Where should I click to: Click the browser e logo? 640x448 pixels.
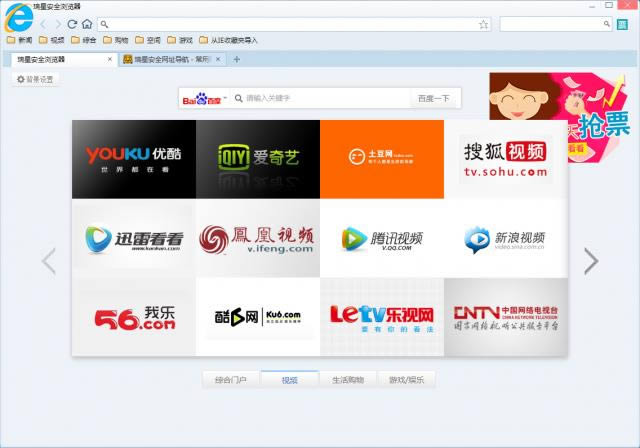coord(18,18)
